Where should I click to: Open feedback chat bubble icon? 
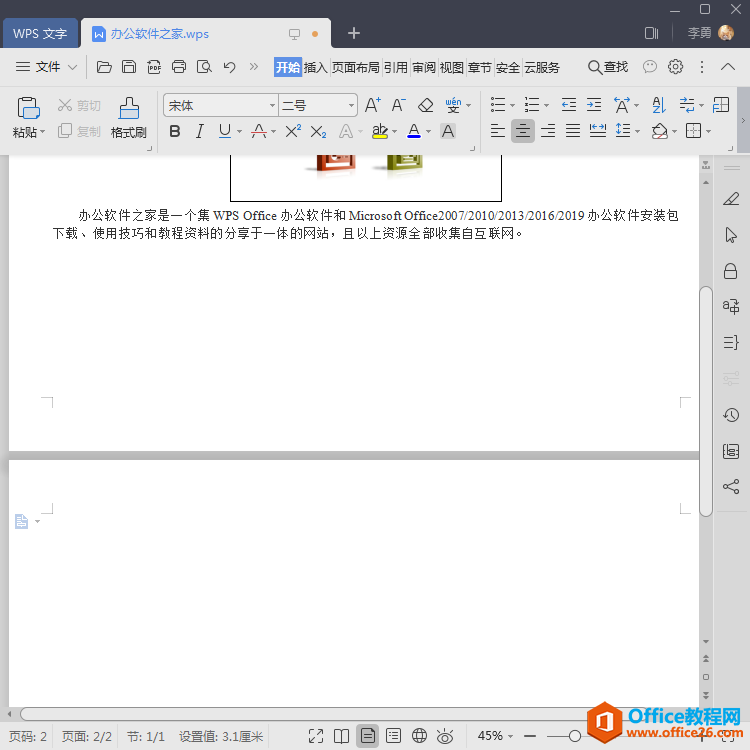(650, 66)
